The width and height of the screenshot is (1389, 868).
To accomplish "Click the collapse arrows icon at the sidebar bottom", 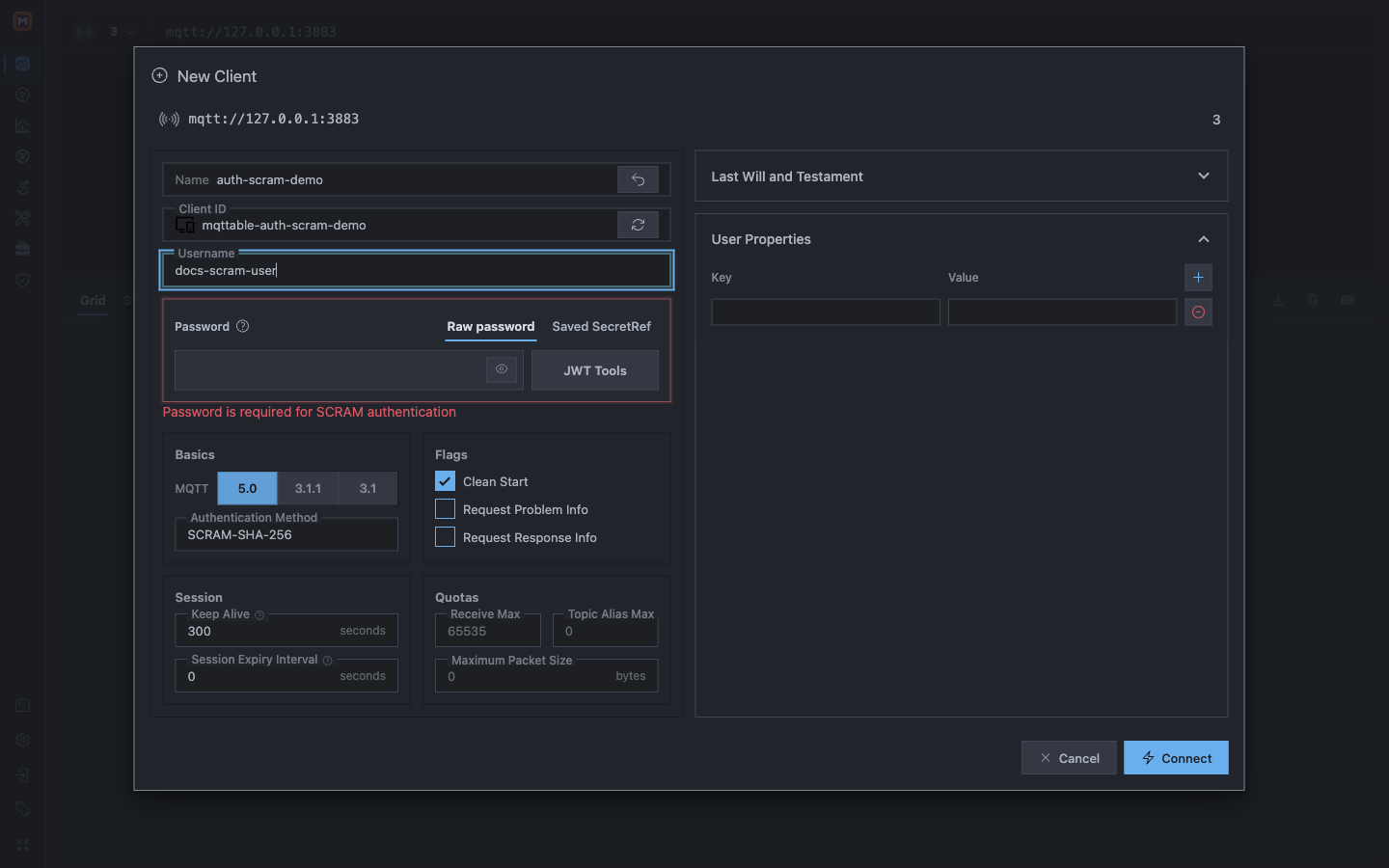I will pos(22,845).
